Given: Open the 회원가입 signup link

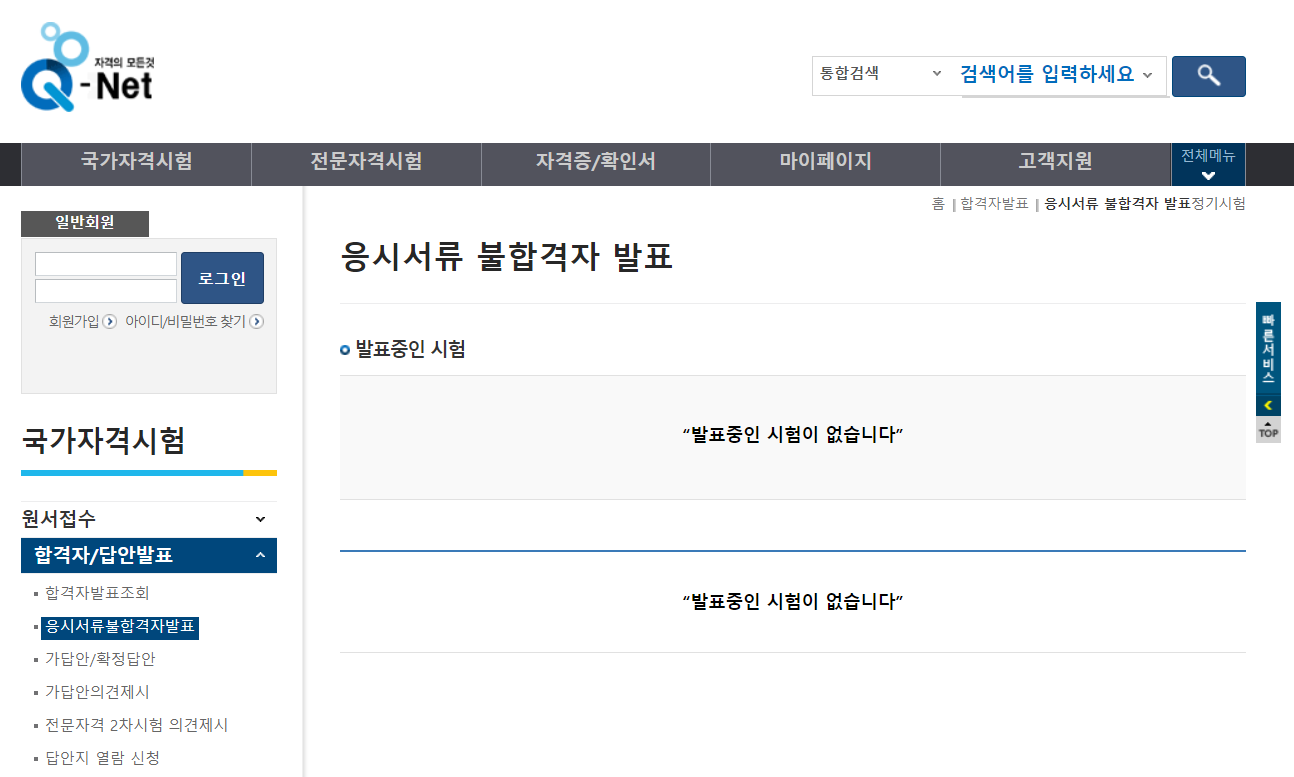Looking at the screenshot, I should 75,321.
